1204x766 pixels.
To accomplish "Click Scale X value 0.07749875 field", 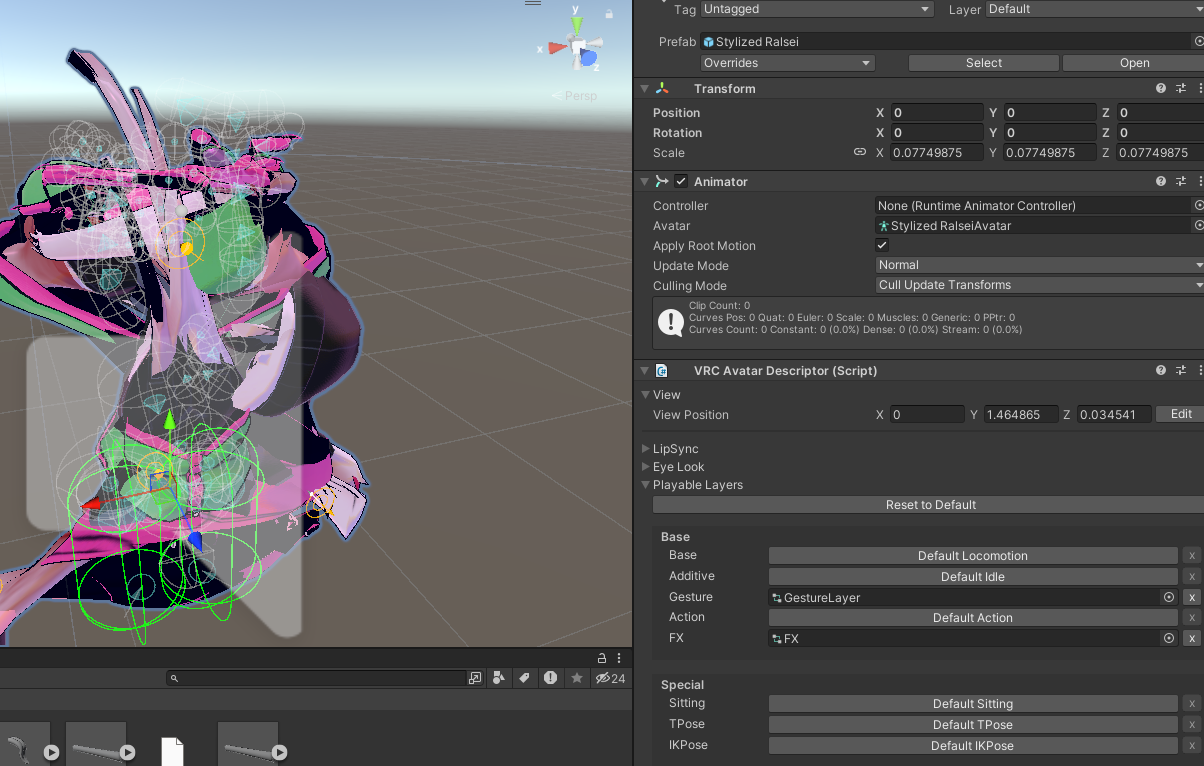I will (x=937, y=153).
